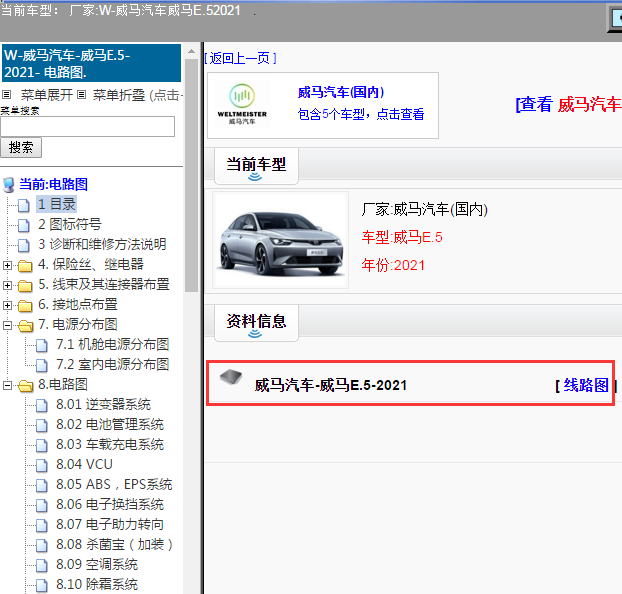Viewport: 622px width, 594px height.
Task: Click the left panel scrollbar up arrow
Action: pyautogui.click(x=192, y=51)
